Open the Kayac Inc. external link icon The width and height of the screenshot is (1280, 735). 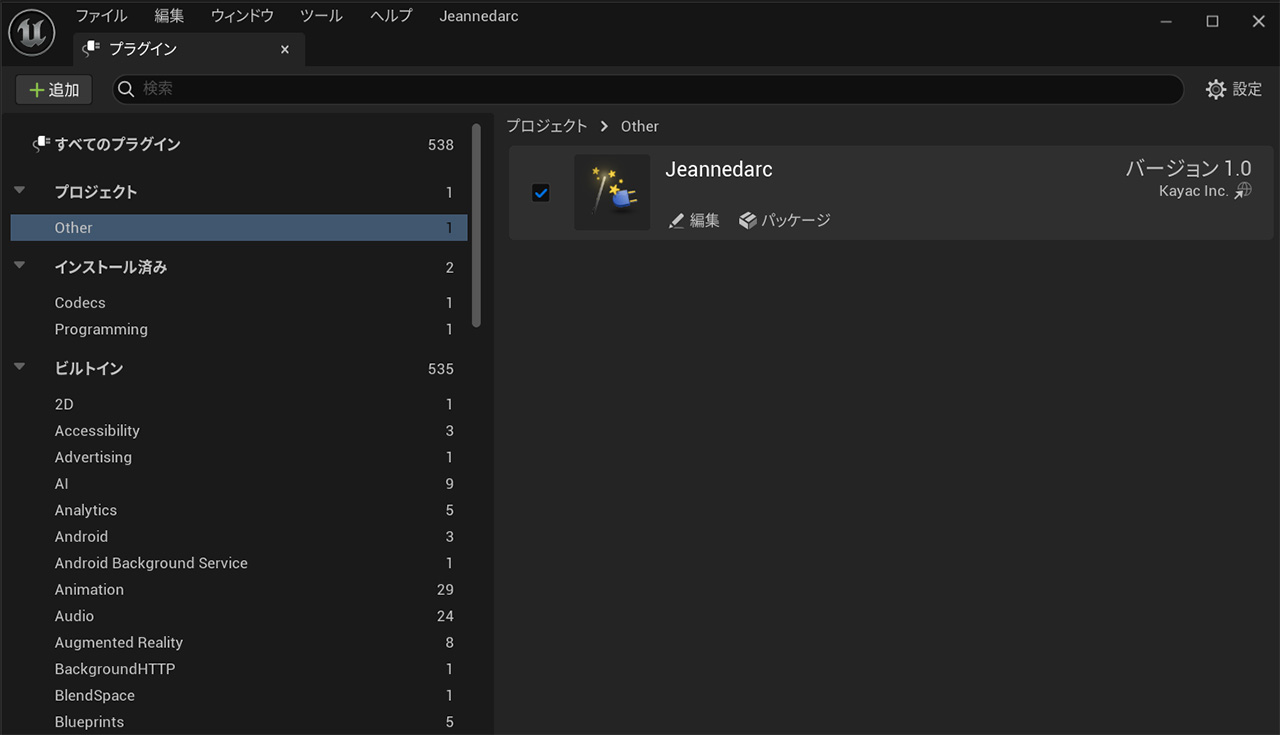click(x=1243, y=191)
